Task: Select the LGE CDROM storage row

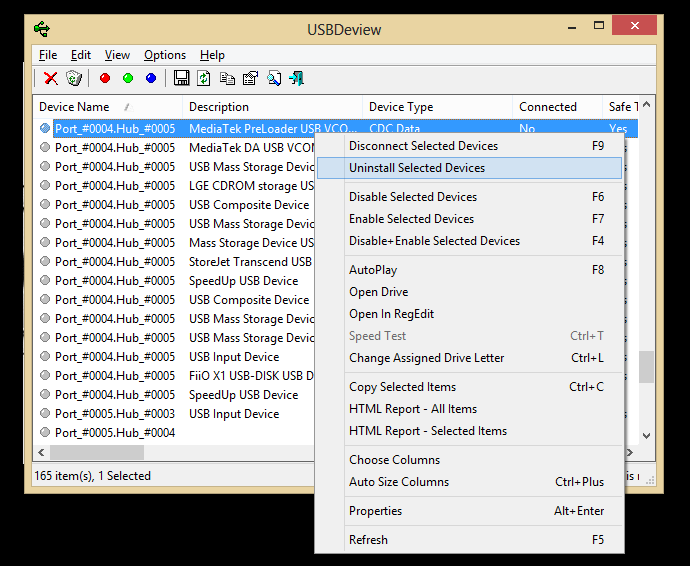Action: point(174,186)
